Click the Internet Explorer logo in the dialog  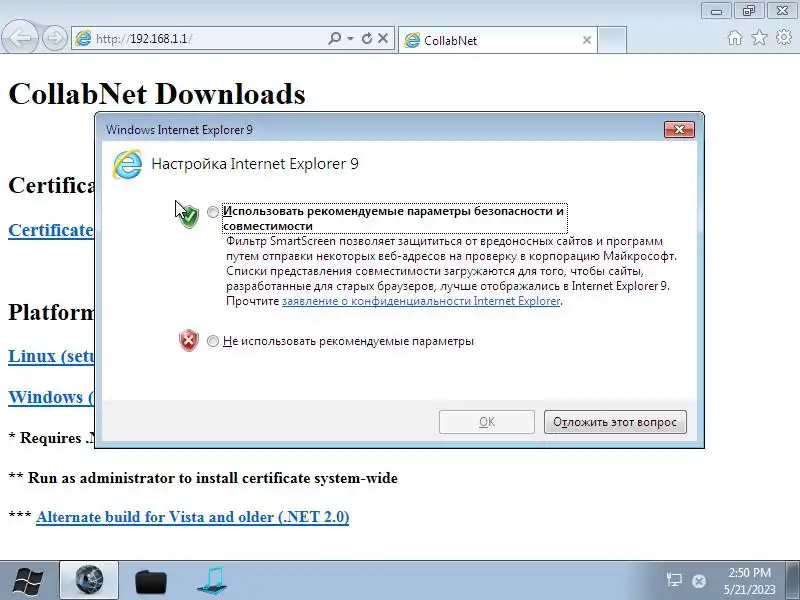coord(128,164)
